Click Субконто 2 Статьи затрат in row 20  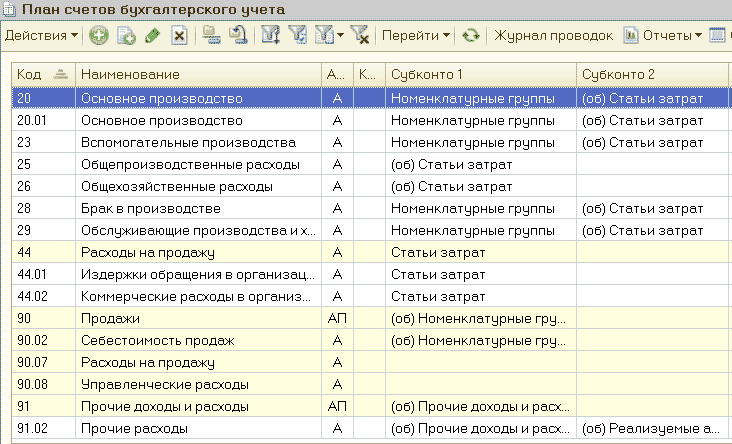coord(642,99)
